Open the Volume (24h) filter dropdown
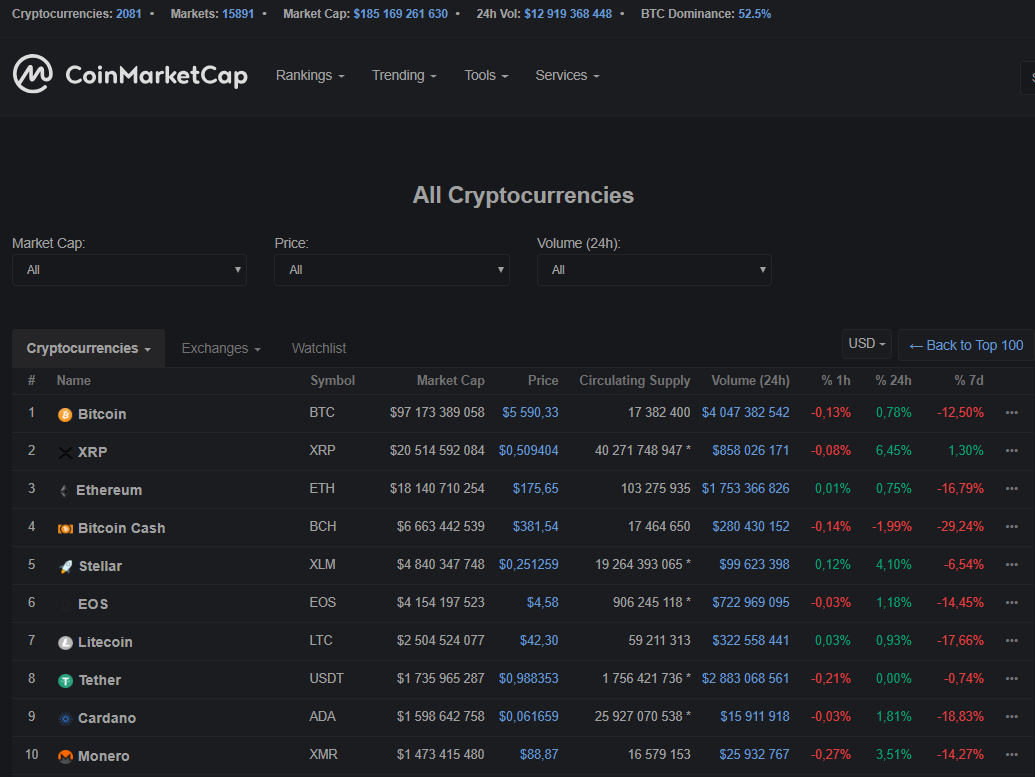The width and height of the screenshot is (1035, 777). pyautogui.click(x=654, y=270)
